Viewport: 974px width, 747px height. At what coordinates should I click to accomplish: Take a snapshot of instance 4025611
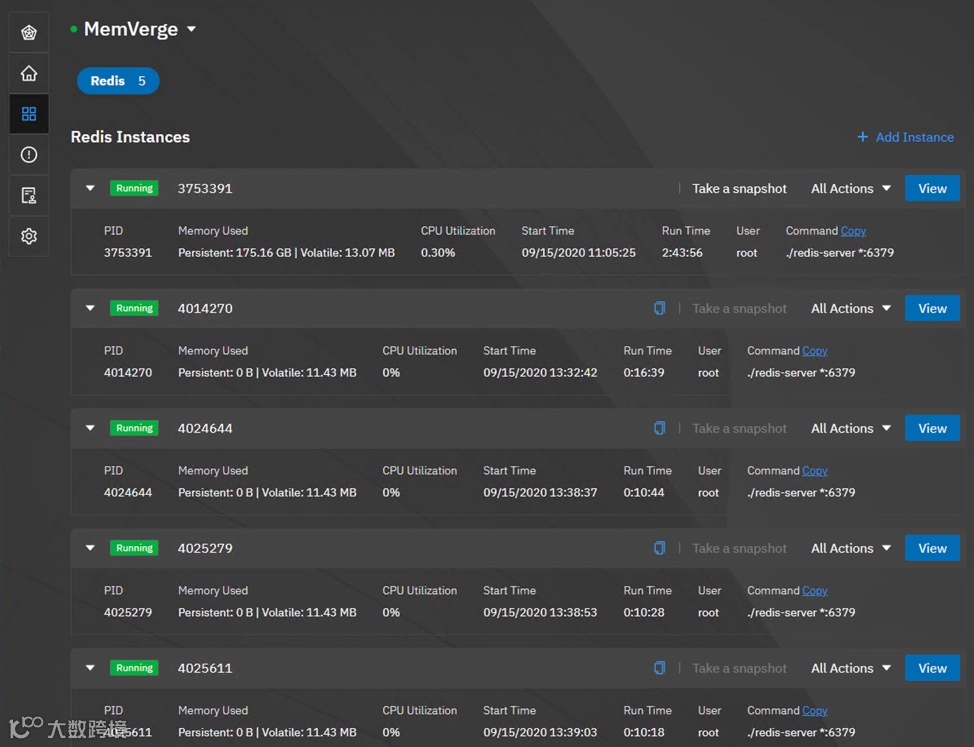pos(739,668)
